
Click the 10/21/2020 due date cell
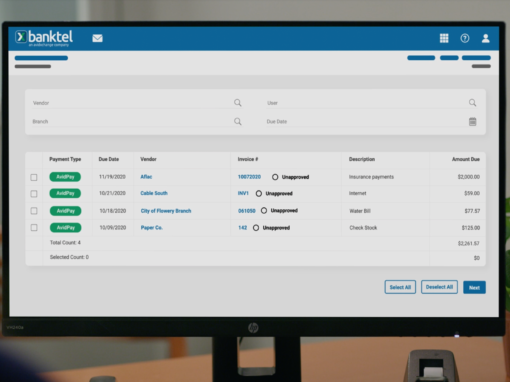[112, 193]
